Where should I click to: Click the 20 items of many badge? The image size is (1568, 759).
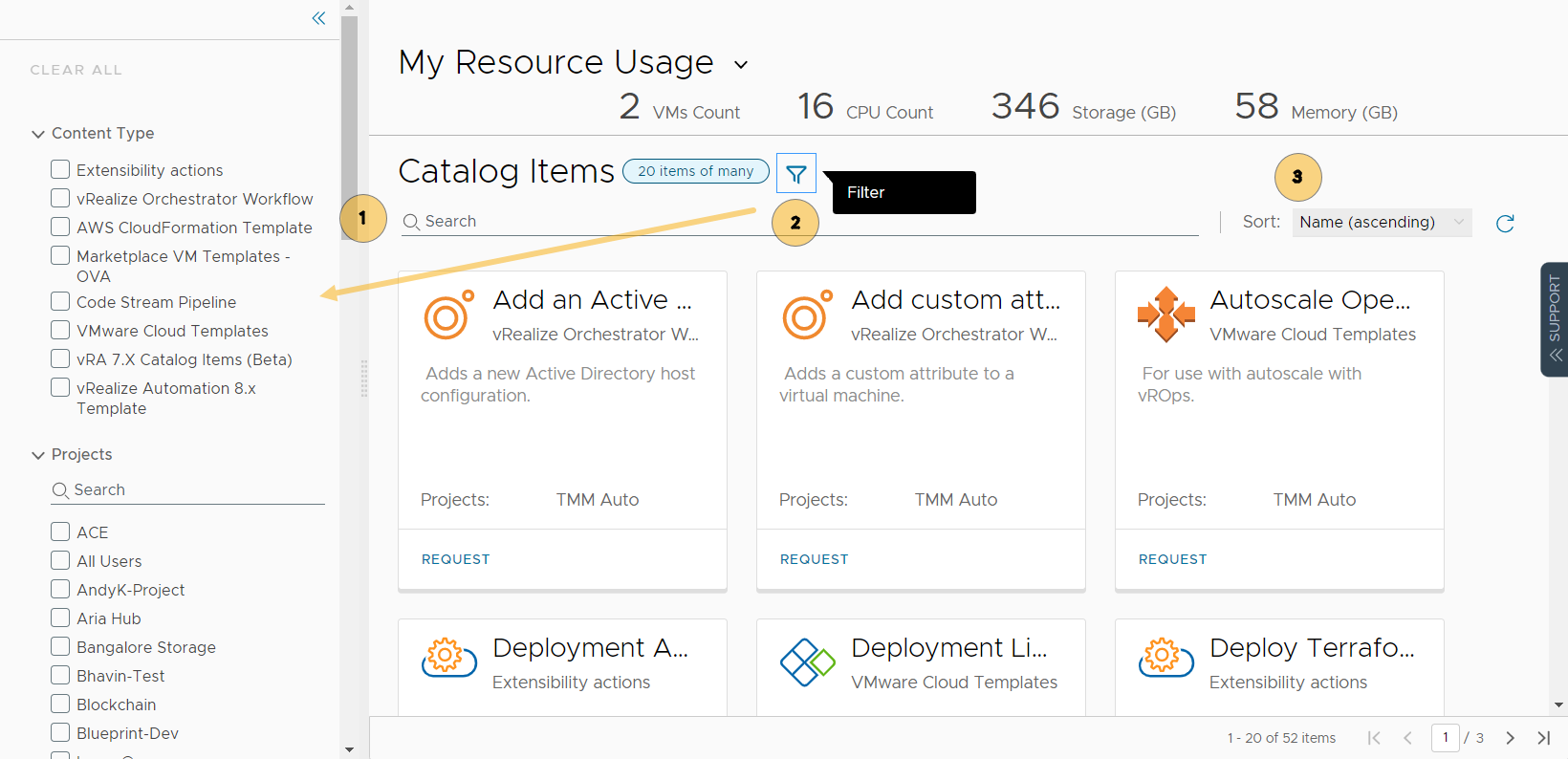coord(696,171)
